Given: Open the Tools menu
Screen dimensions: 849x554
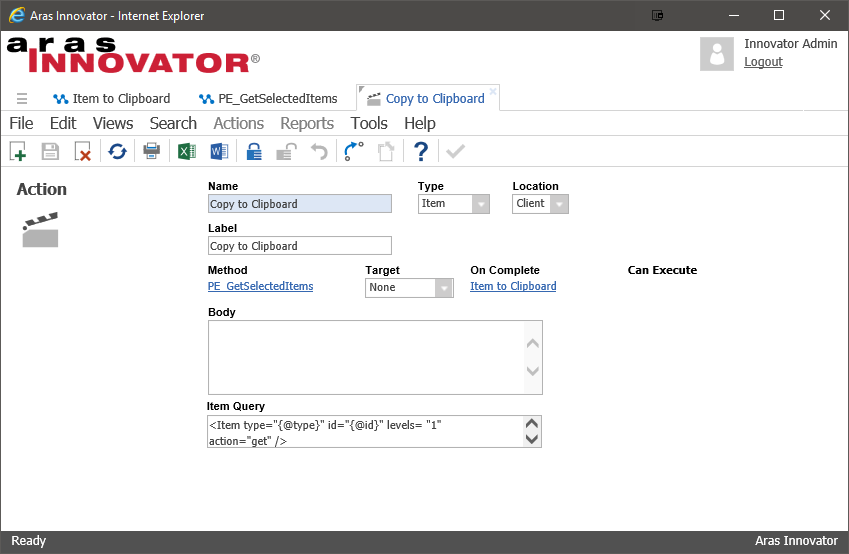Looking at the screenshot, I should coord(369,123).
